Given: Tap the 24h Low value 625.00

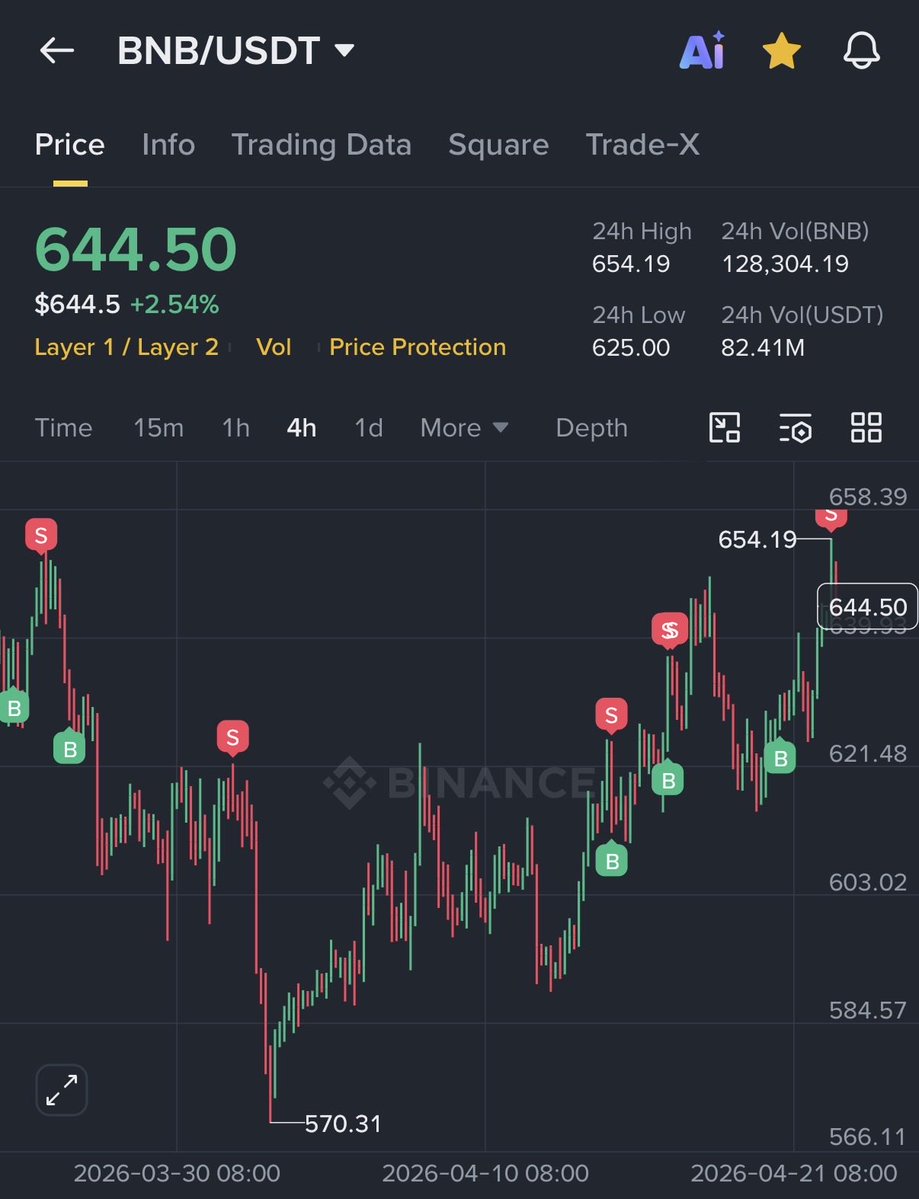Looking at the screenshot, I should 631,348.
